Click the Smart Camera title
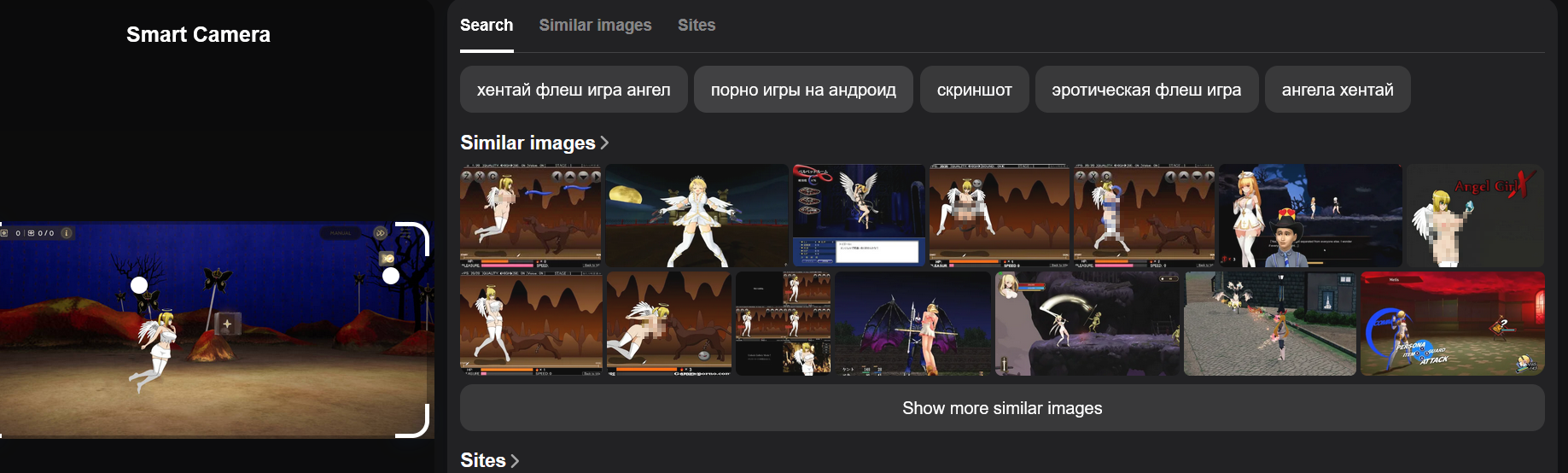This screenshot has width=1568, height=473. tap(198, 35)
